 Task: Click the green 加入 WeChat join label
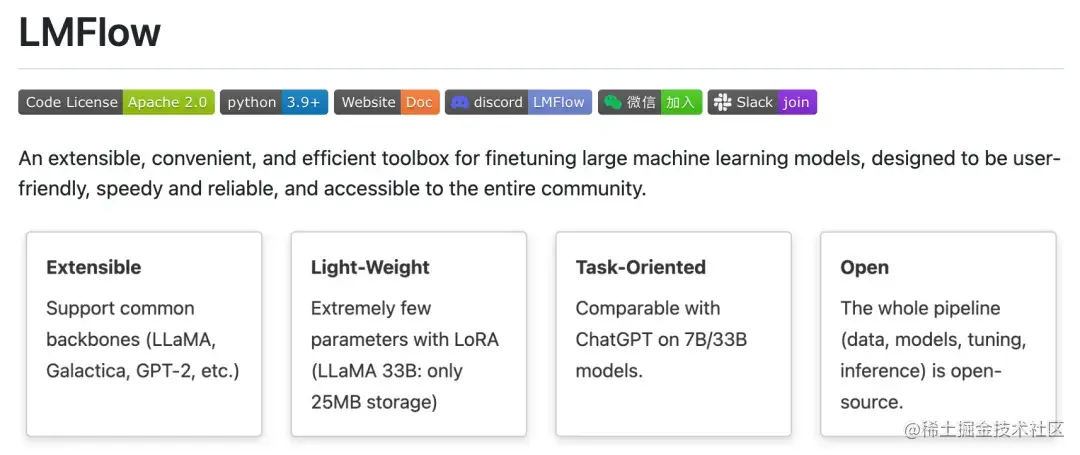(x=680, y=102)
